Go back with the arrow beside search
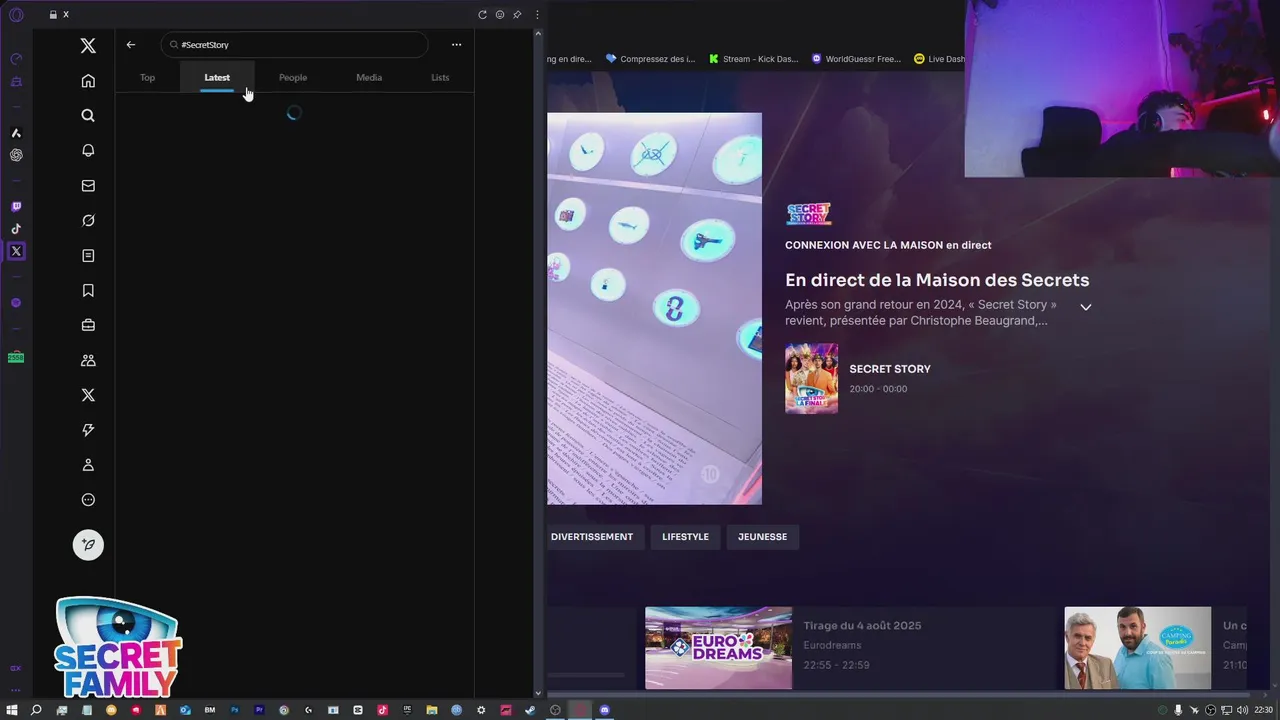 coord(131,45)
